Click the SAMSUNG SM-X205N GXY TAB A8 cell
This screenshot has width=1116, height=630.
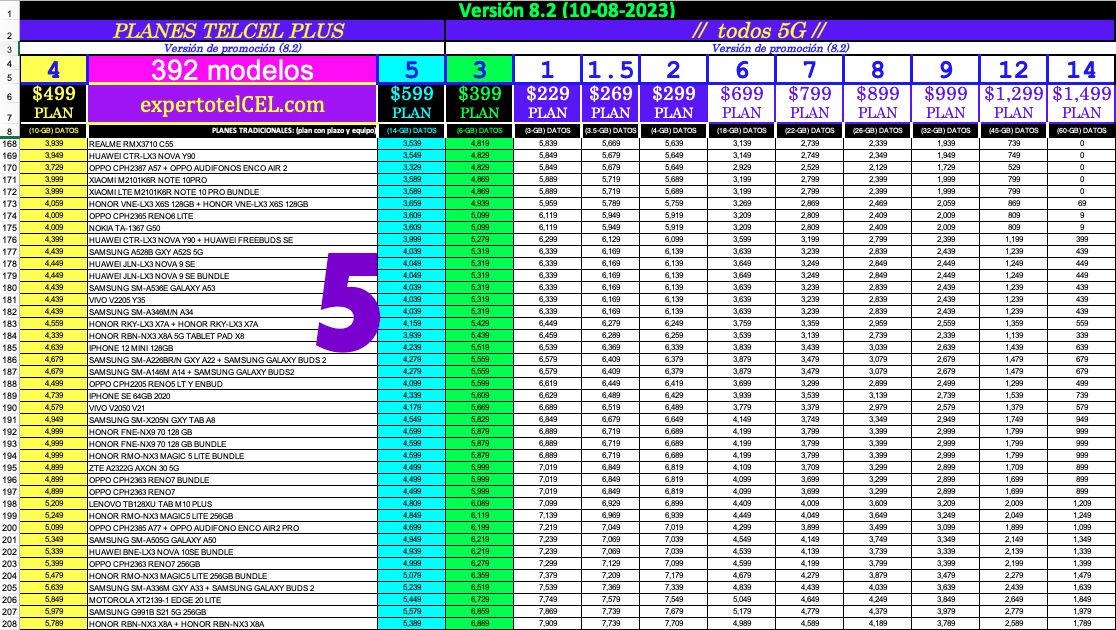232,419
